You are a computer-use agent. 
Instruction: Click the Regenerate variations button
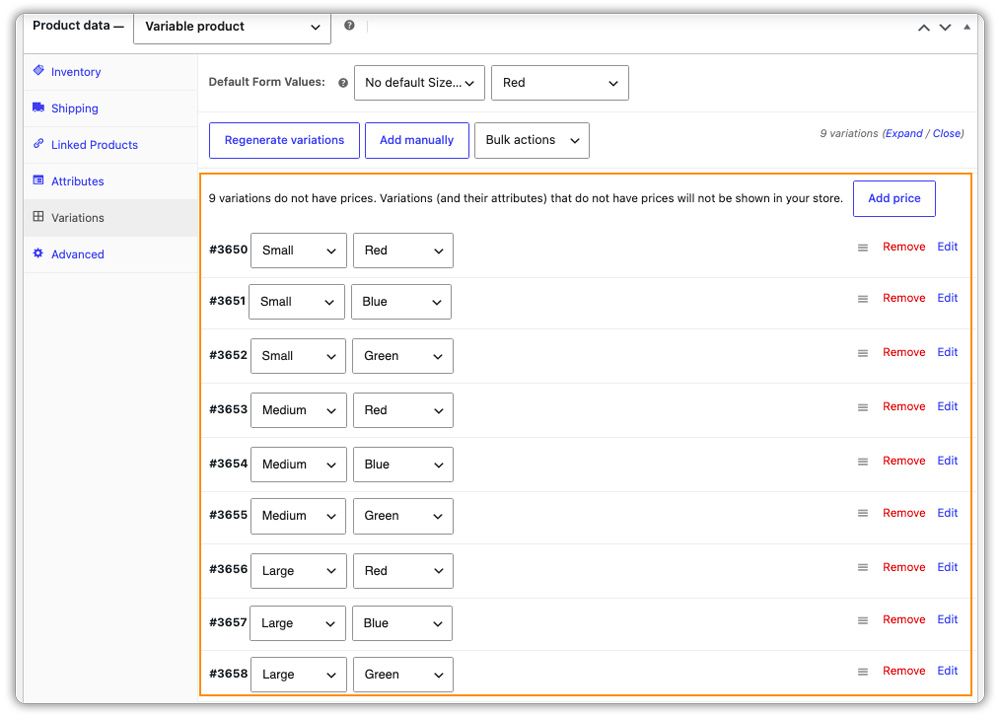tap(284, 140)
